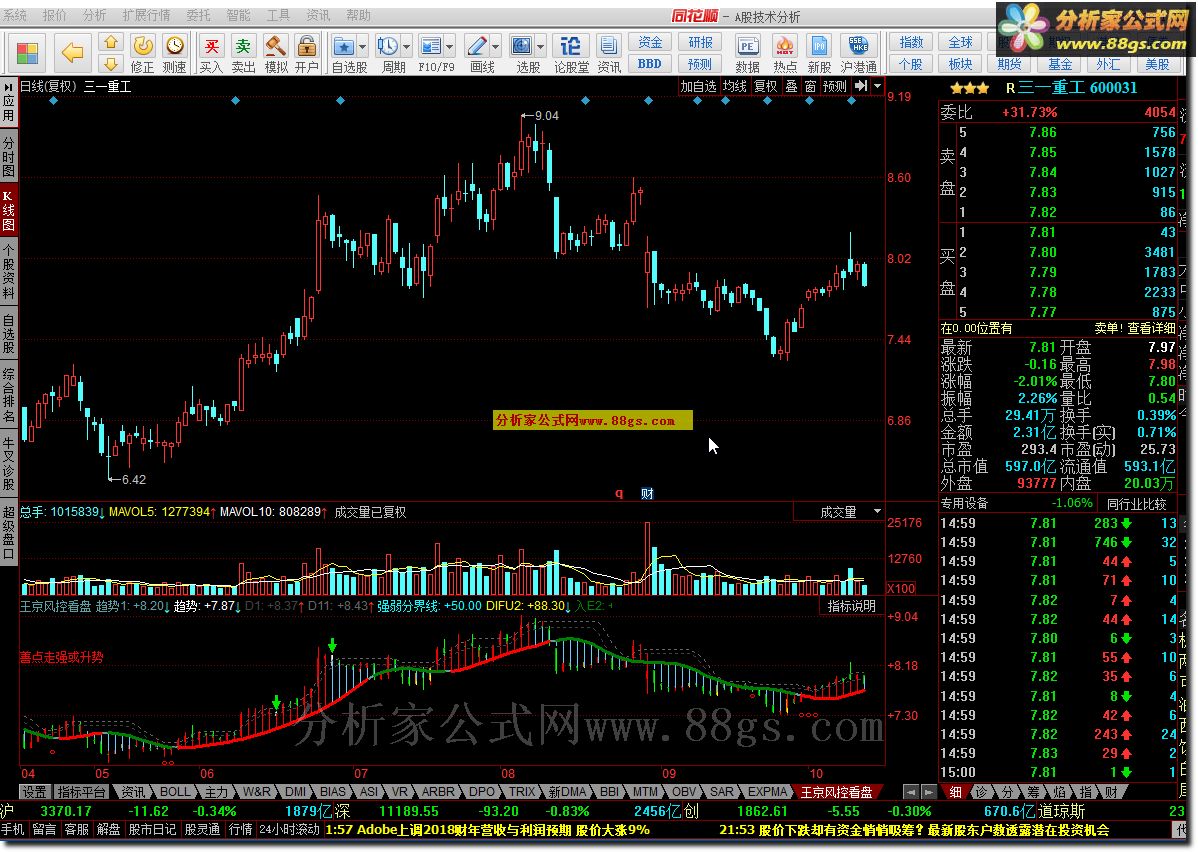Click the colorful four-square home icon
Viewport: 1198px width, 852px height.
click(27, 53)
